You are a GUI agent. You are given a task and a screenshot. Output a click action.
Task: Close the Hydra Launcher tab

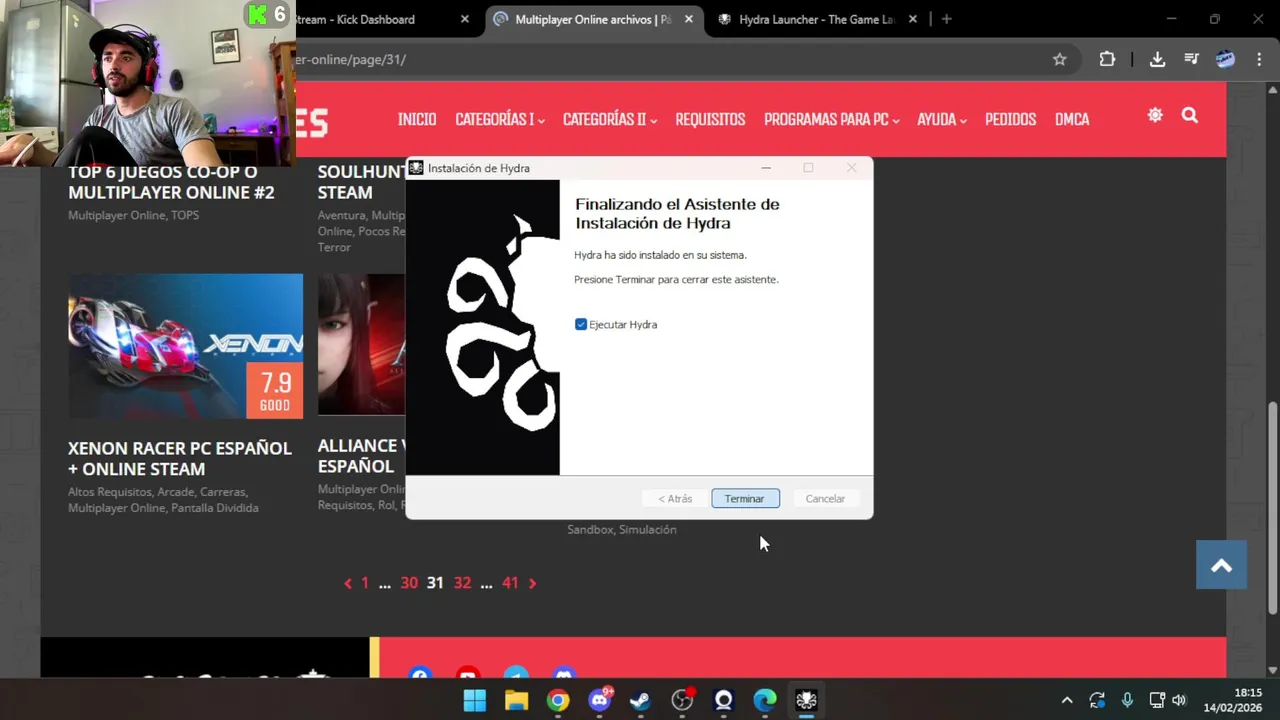point(912,19)
